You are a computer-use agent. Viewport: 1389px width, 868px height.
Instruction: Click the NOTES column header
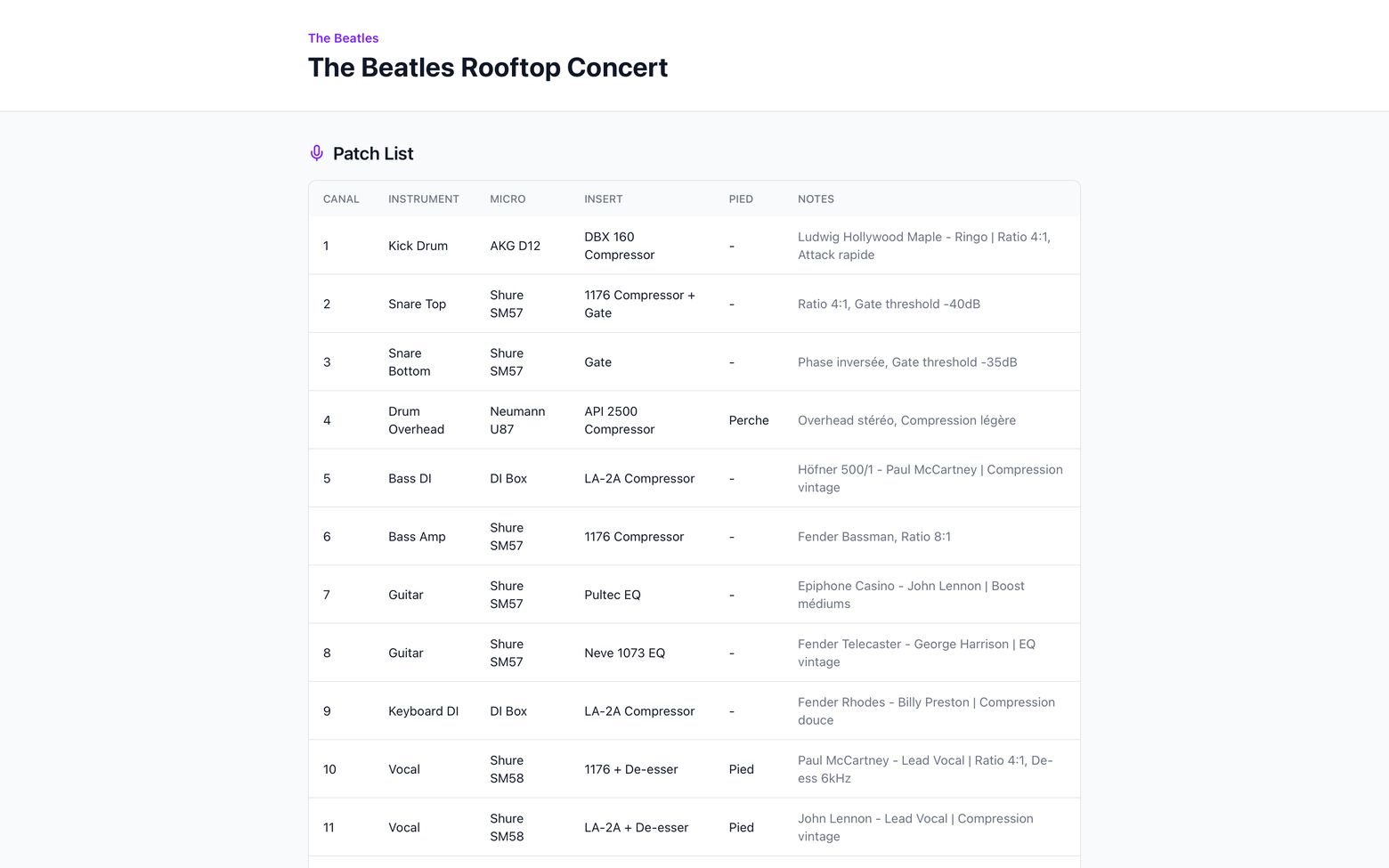click(816, 199)
